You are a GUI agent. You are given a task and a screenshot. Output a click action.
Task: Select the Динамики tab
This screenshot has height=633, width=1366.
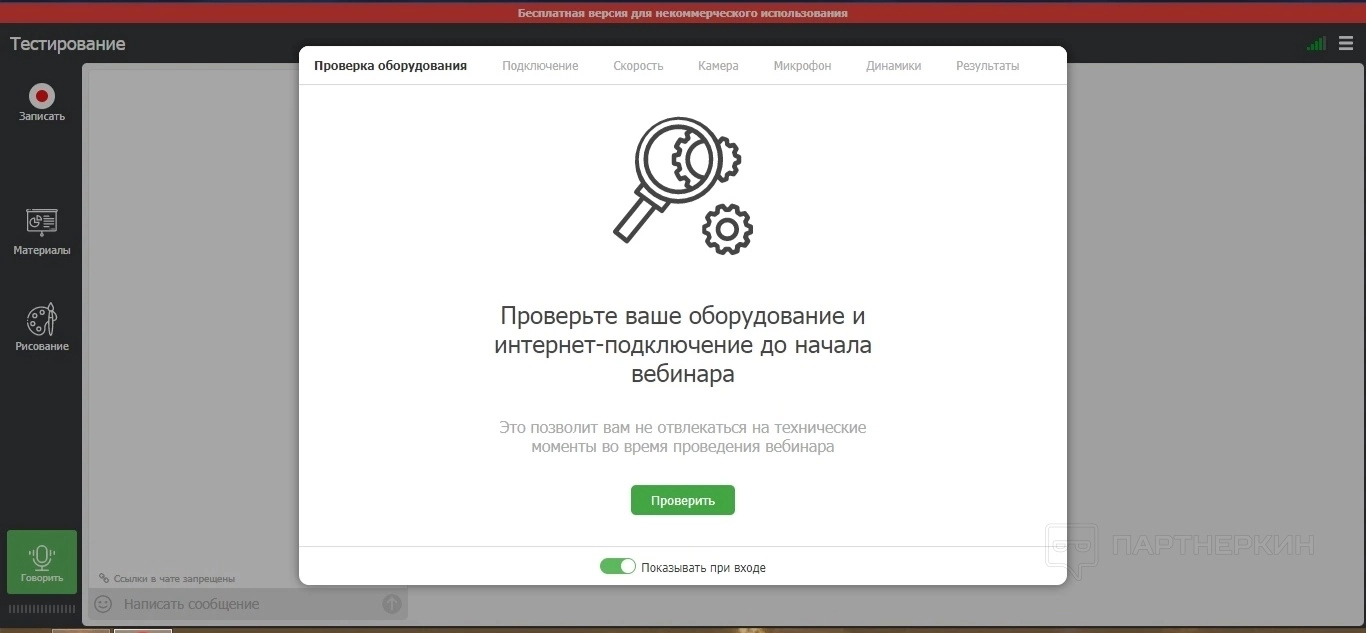click(894, 66)
